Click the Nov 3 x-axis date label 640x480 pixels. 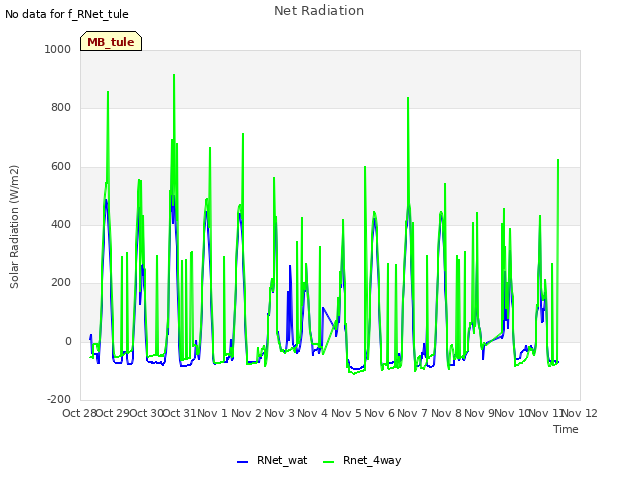pos(279,413)
